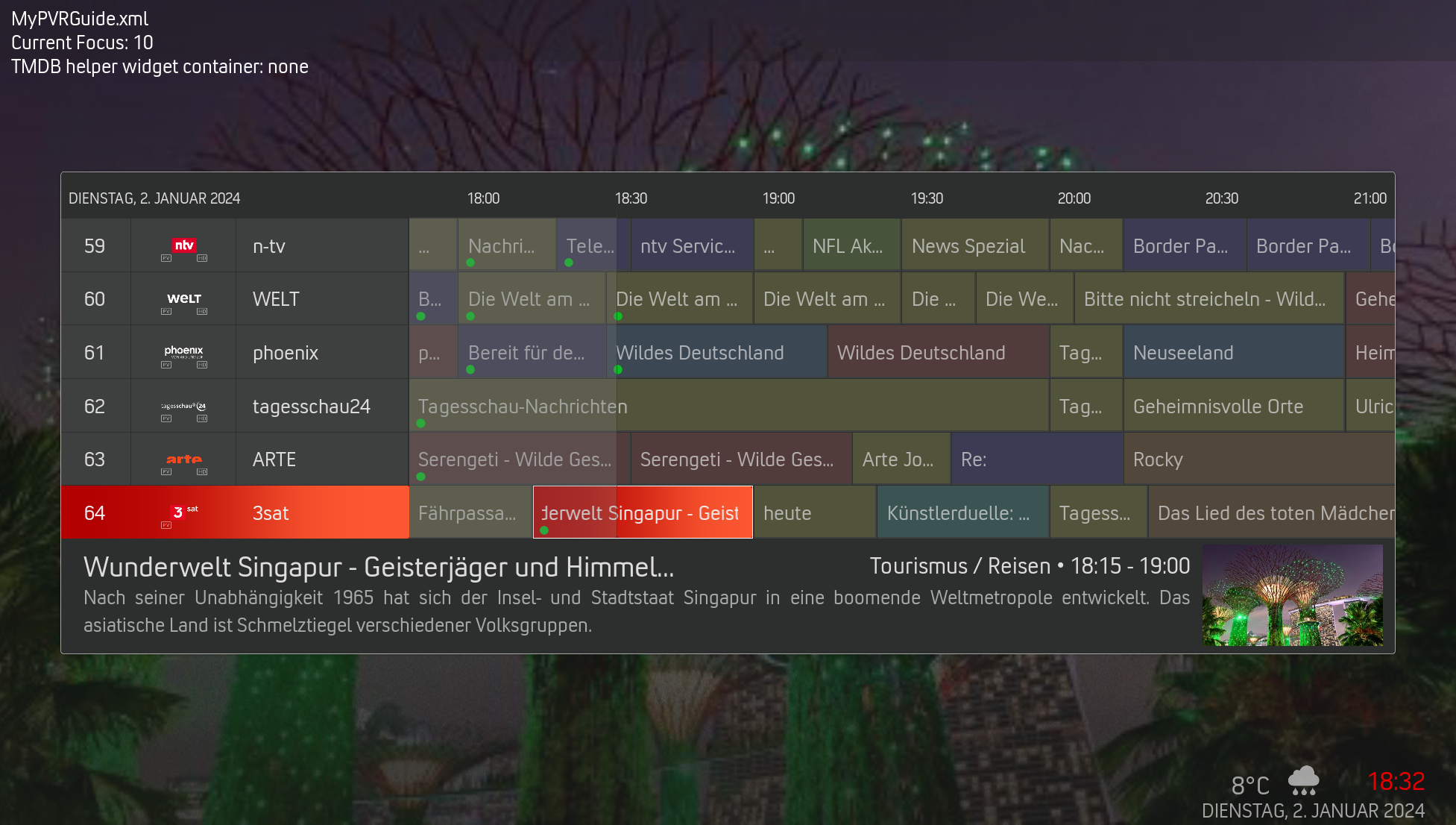Open heute programme on 3sat
1456x825 pixels.
(815, 512)
